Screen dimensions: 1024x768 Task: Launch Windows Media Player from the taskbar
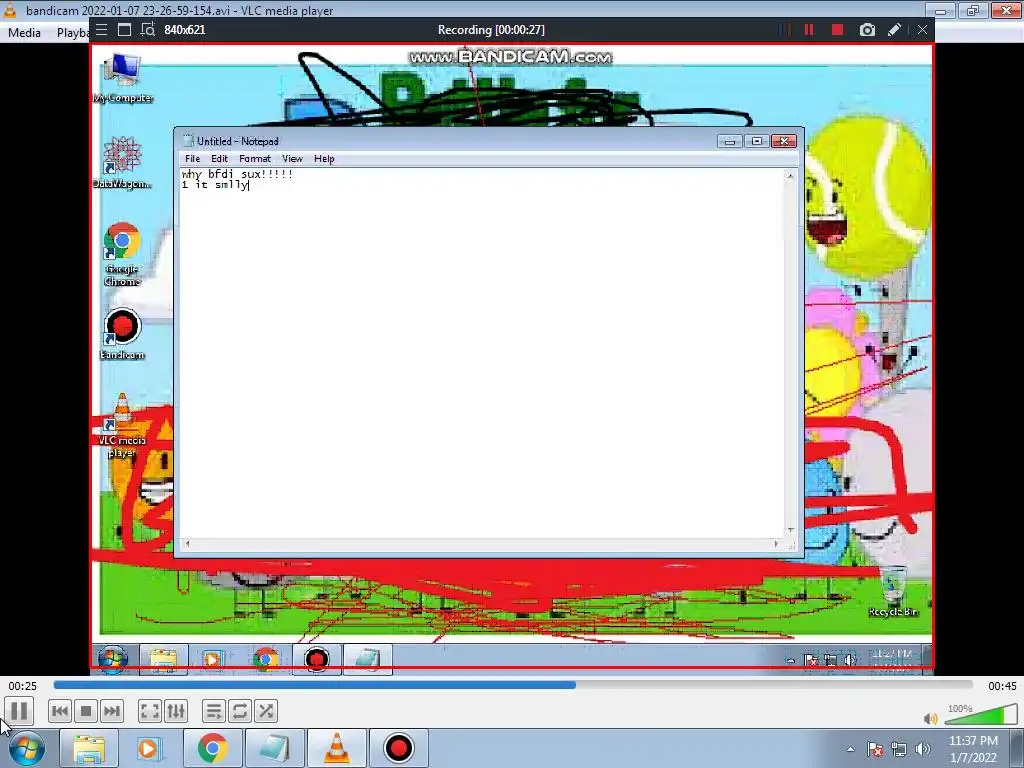click(148, 748)
